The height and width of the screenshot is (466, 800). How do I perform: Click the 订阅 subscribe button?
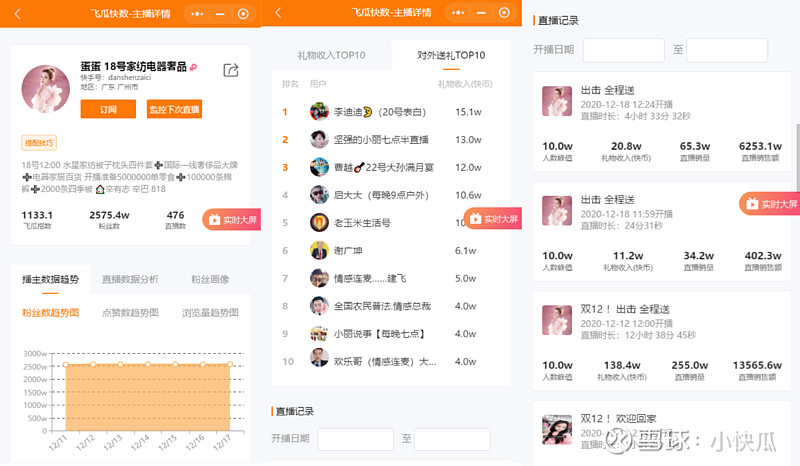108,109
